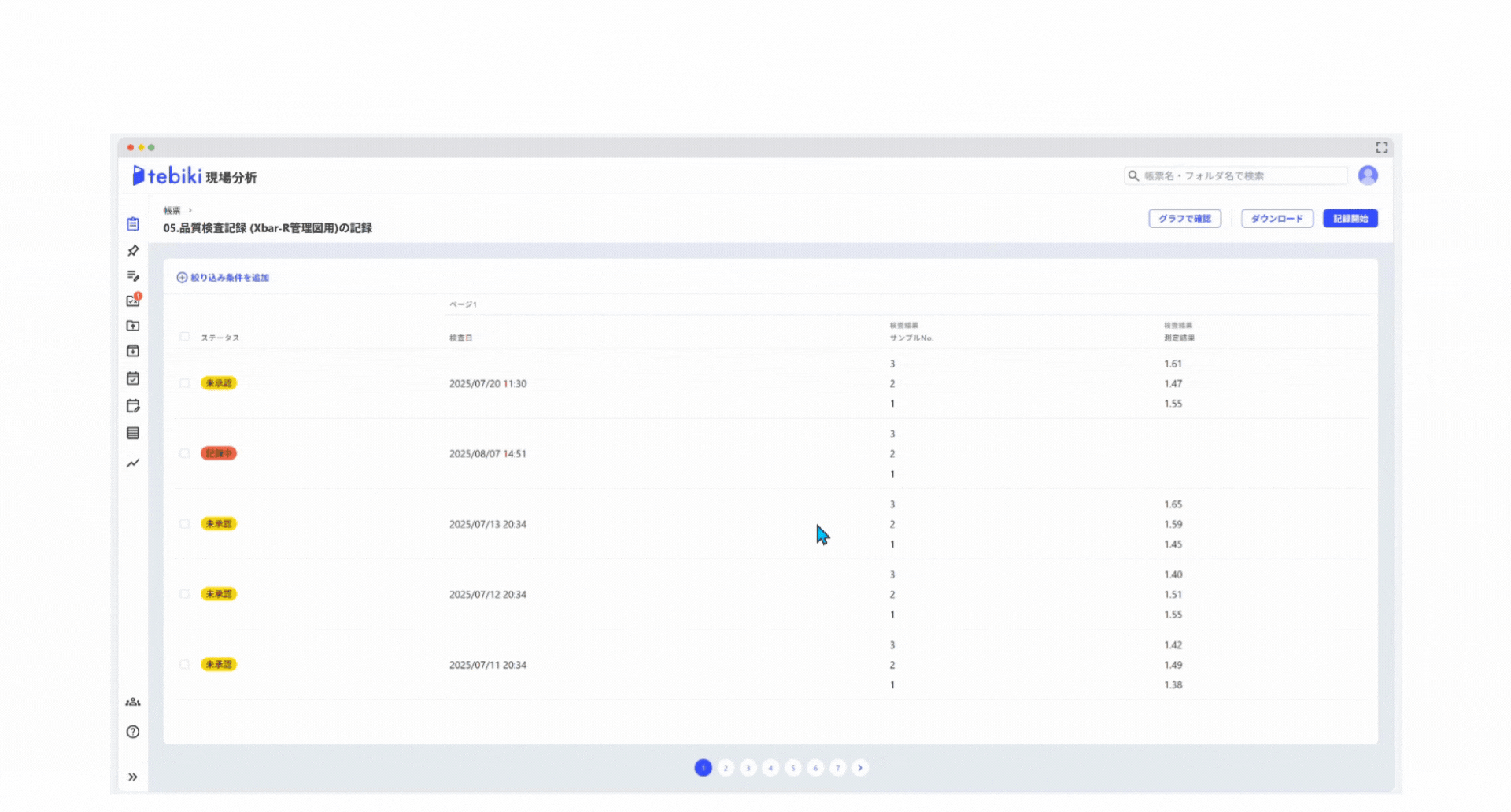Open the list-edit pencil icon in sidebar

133,276
